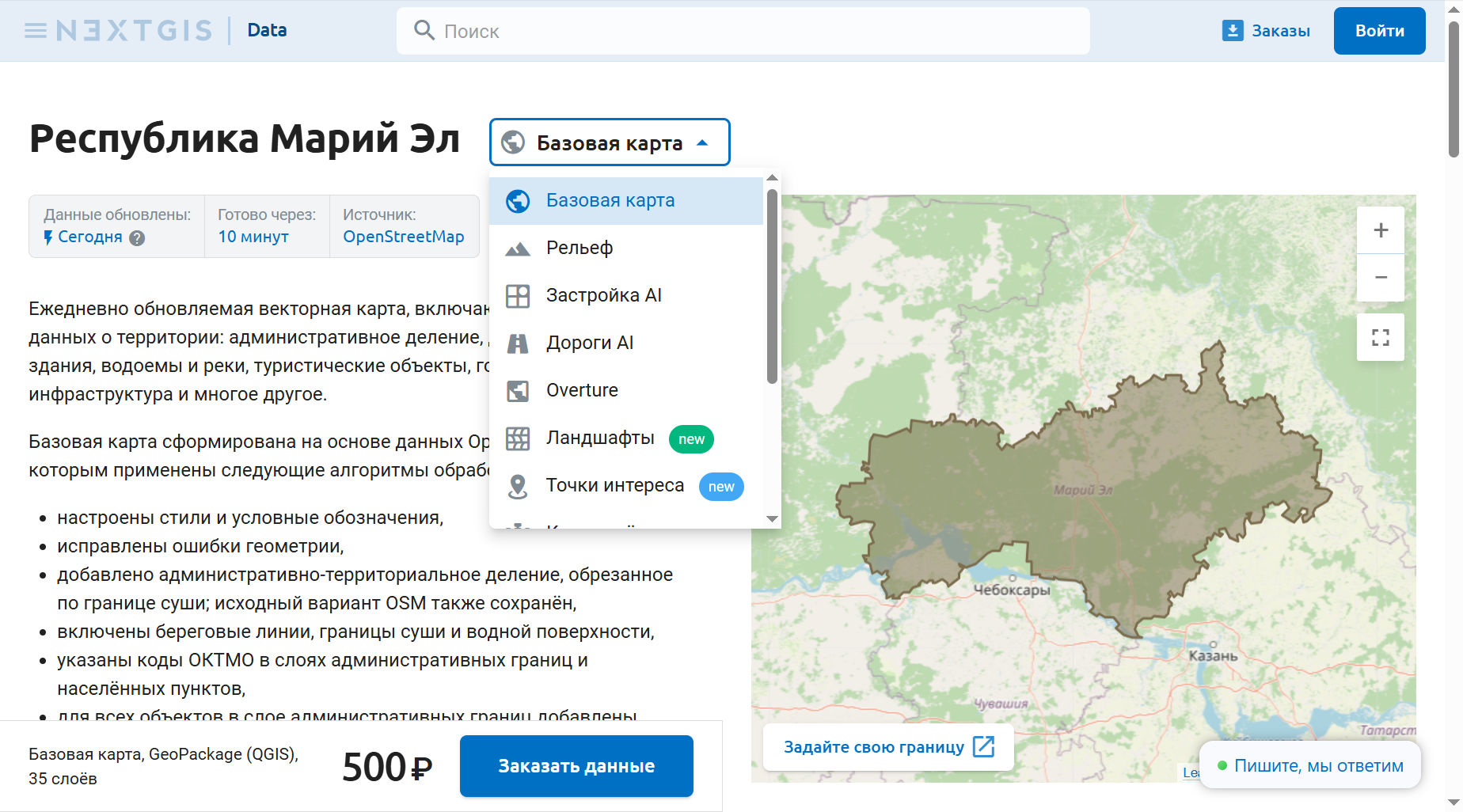Select Рельеф in the dropdown list
1463x812 pixels.
[x=626, y=249]
